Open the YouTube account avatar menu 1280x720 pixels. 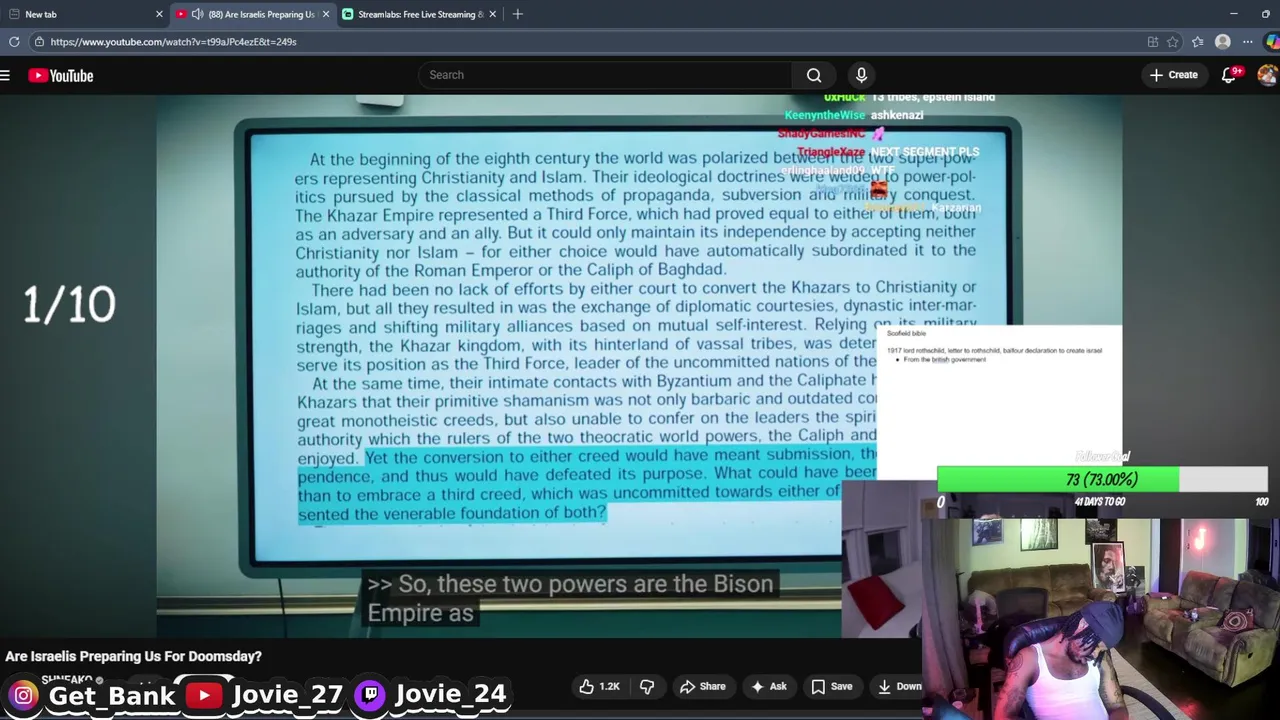click(1267, 75)
